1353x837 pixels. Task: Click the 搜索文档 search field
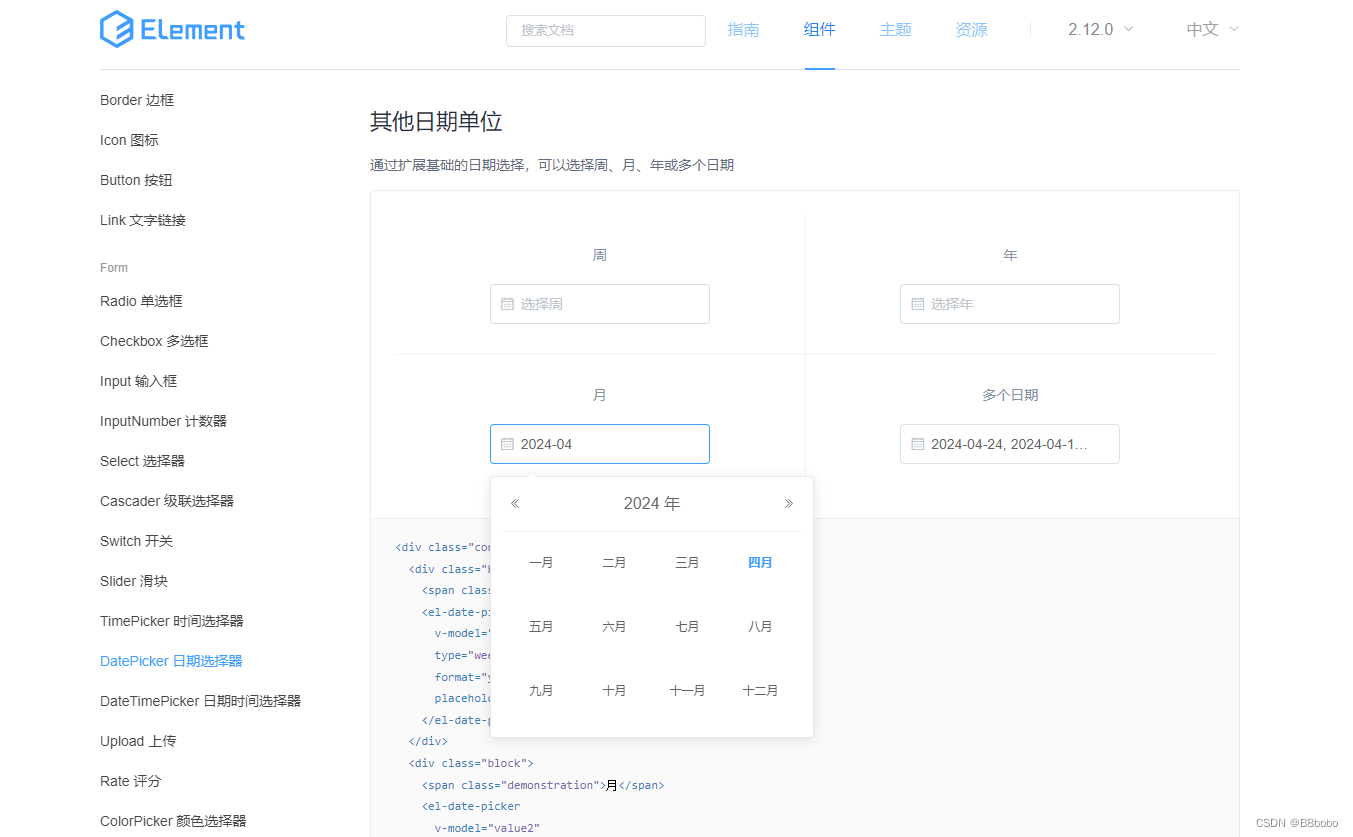605,30
